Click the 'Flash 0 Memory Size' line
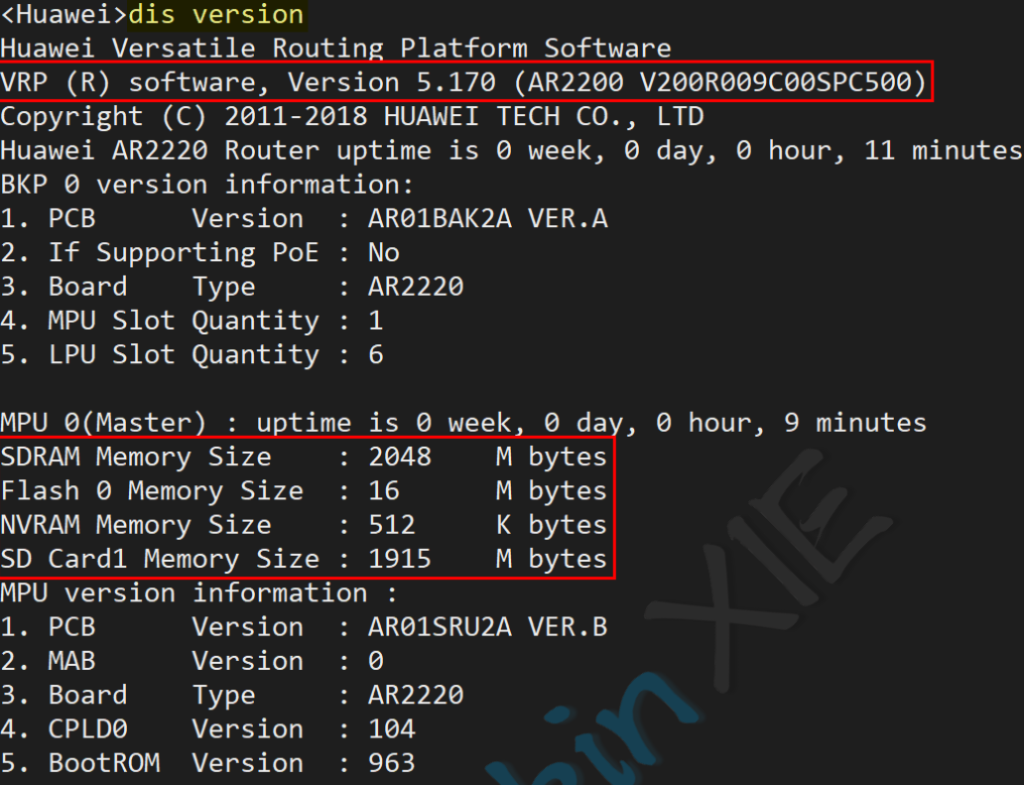 [x=304, y=491]
